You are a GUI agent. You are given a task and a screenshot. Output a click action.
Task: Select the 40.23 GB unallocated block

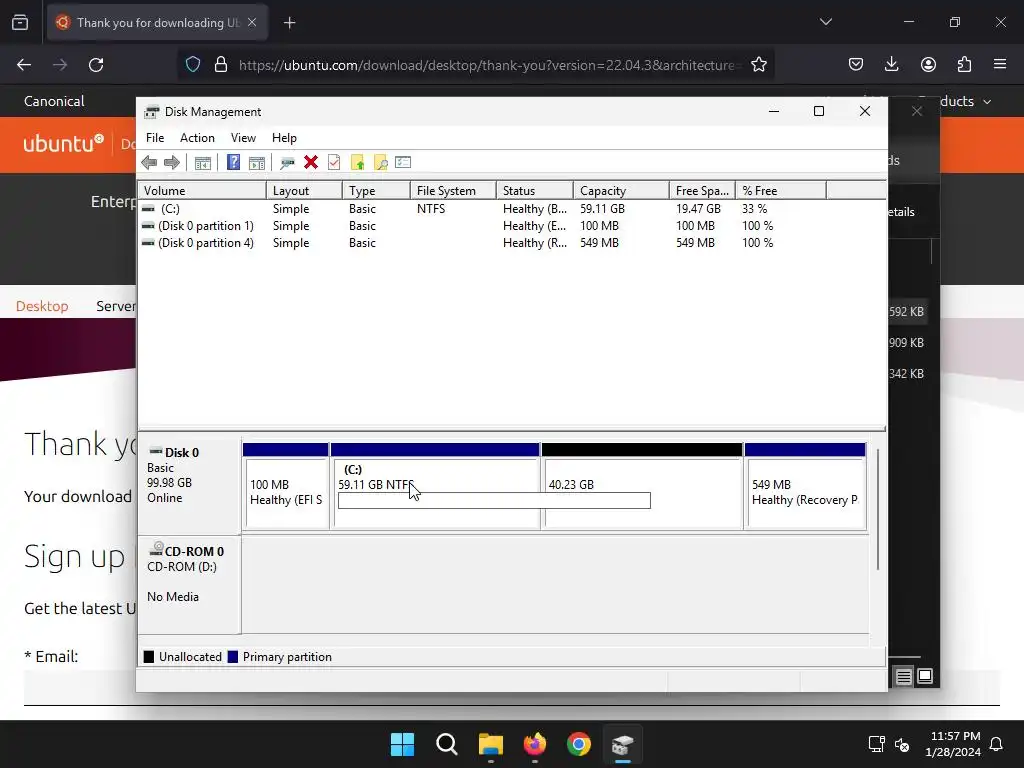(642, 486)
